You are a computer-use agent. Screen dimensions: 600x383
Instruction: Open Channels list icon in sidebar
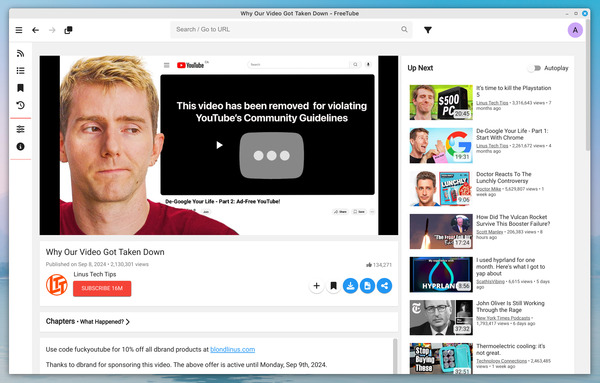[21, 71]
